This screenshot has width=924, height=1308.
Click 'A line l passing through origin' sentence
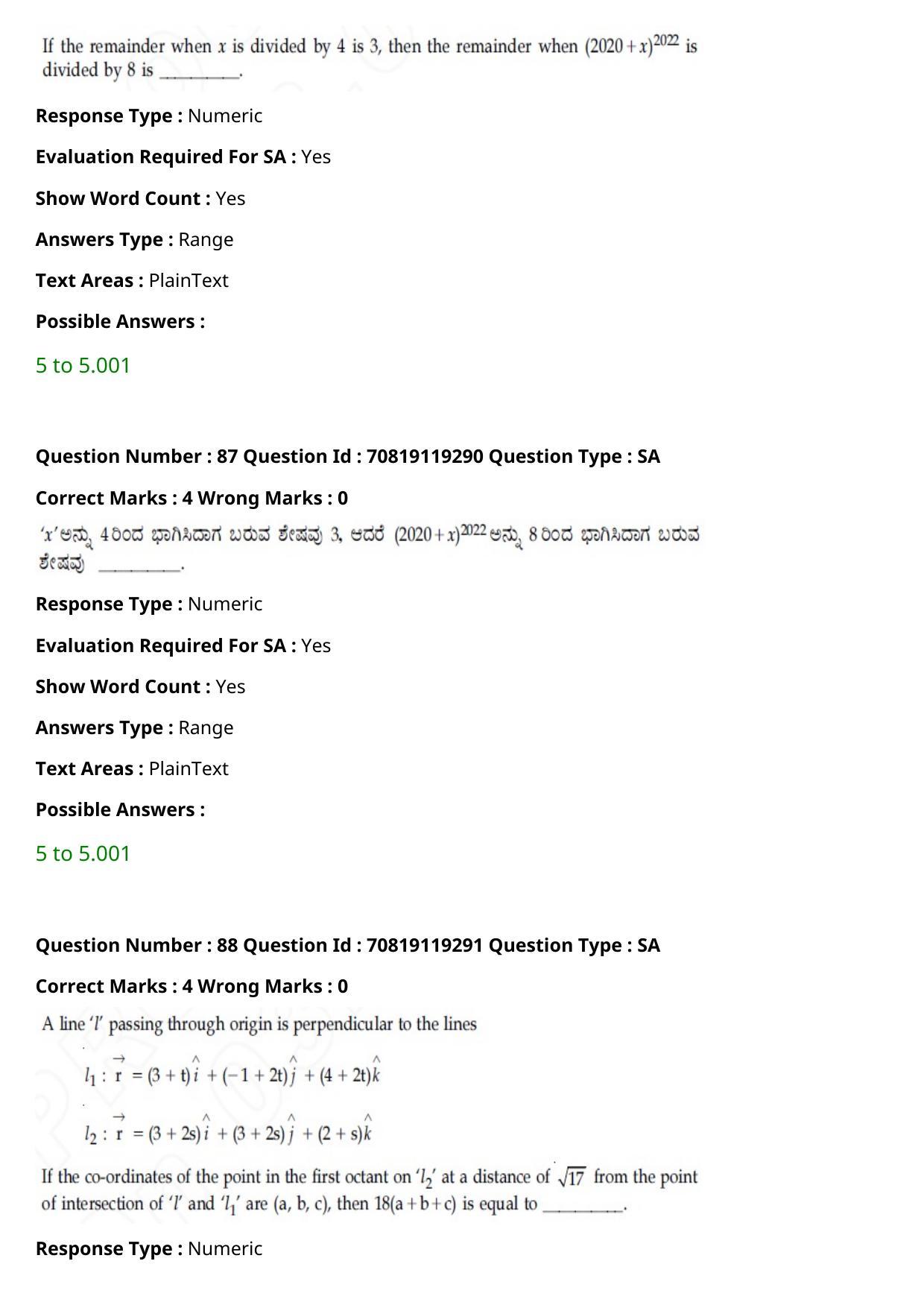pyautogui.click(x=259, y=1024)
